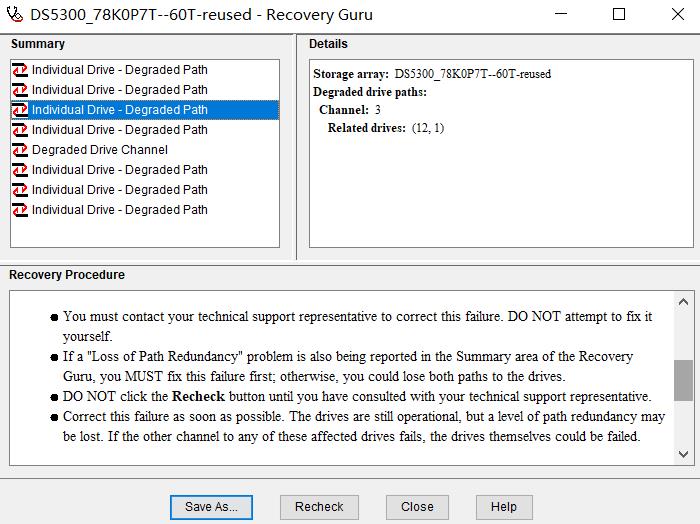Select the Degraded Path entry just below Degraded Drive Channel
The height and width of the screenshot is (524, 700).
coord(119,170)
